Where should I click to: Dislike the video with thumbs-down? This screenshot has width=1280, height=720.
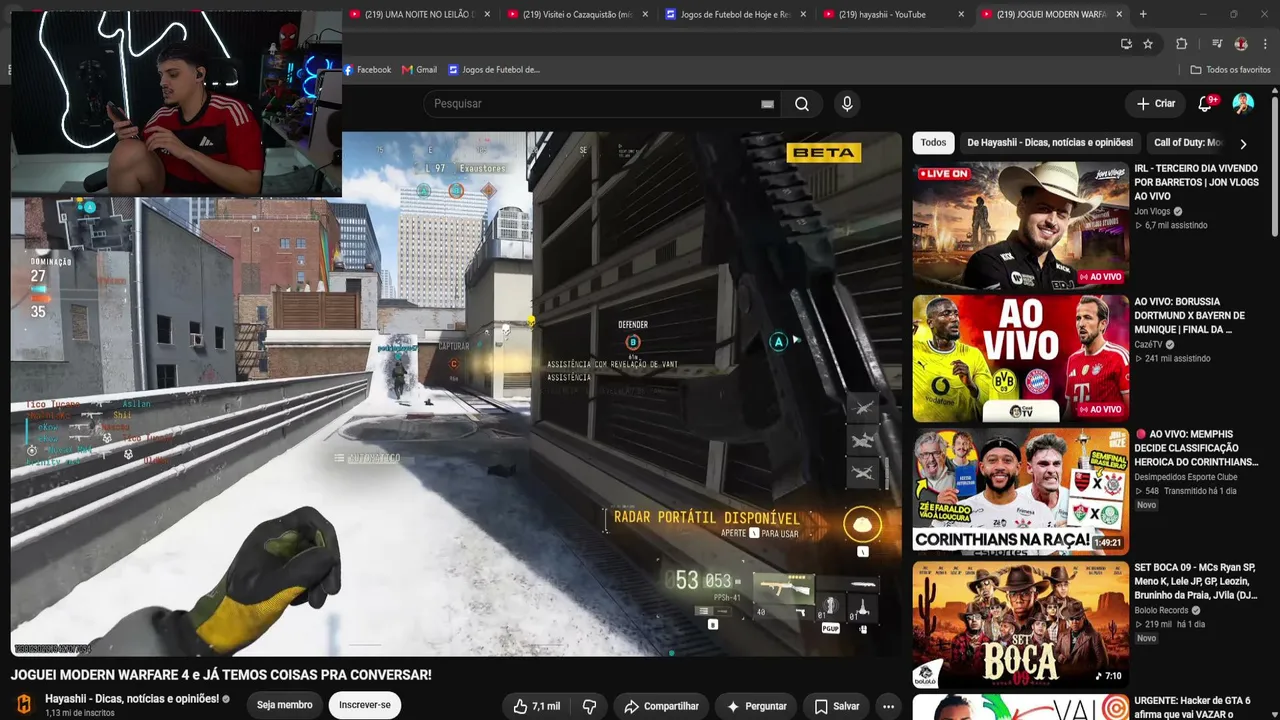click(589, 706)
